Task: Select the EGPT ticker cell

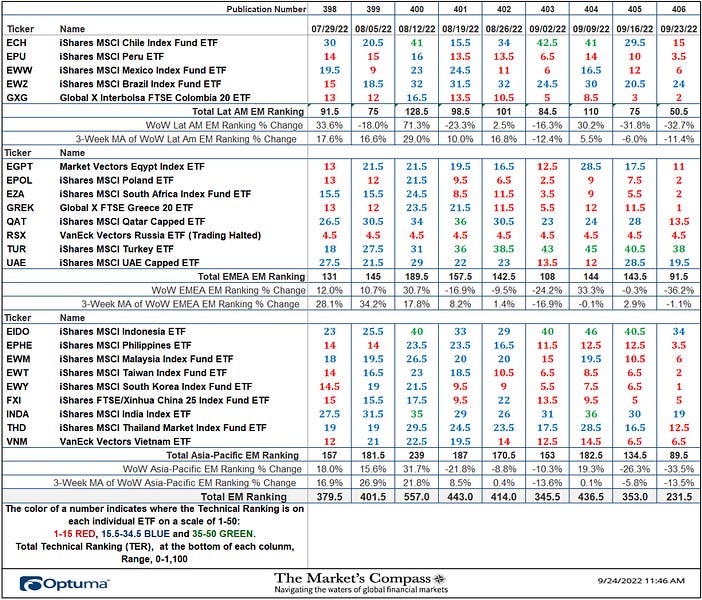Action: pos(20,167)
